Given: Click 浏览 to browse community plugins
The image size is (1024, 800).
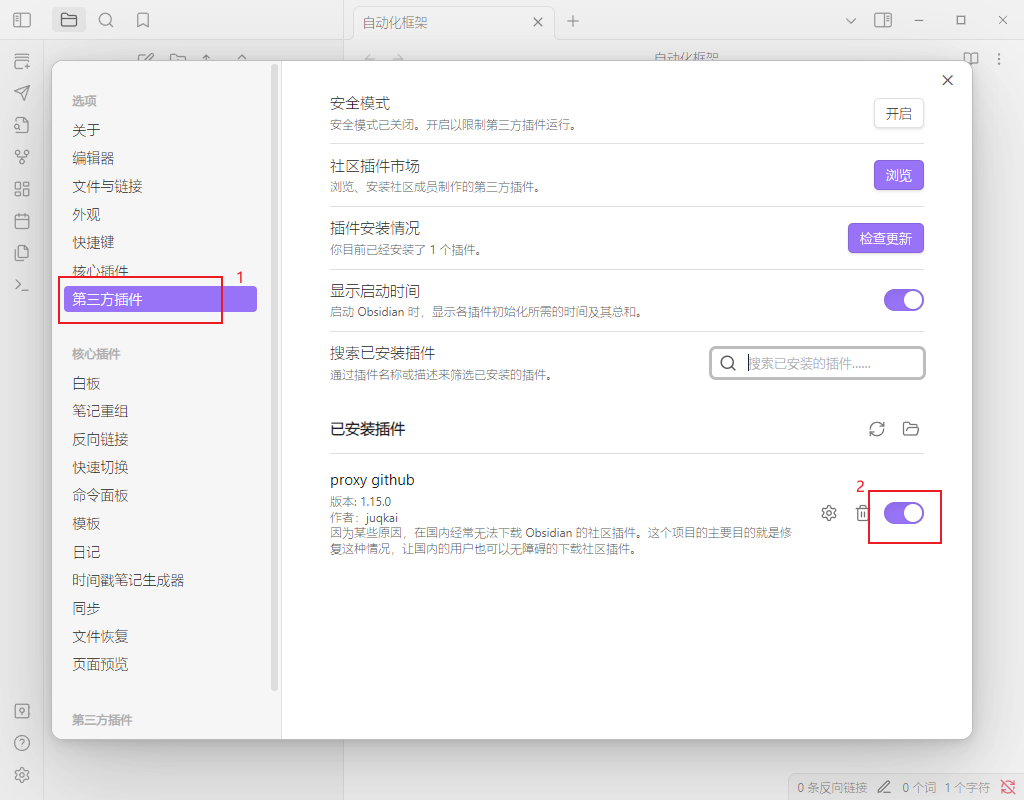Looking at the screenshot, I should pos(898,175).
